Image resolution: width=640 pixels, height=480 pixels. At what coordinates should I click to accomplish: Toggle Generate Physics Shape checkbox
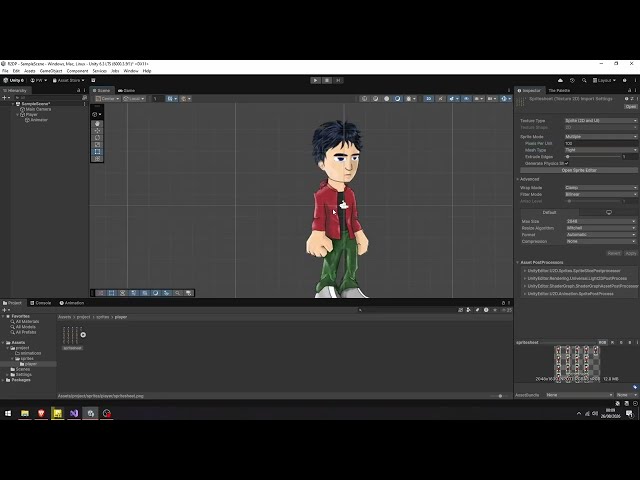point(567,163)
